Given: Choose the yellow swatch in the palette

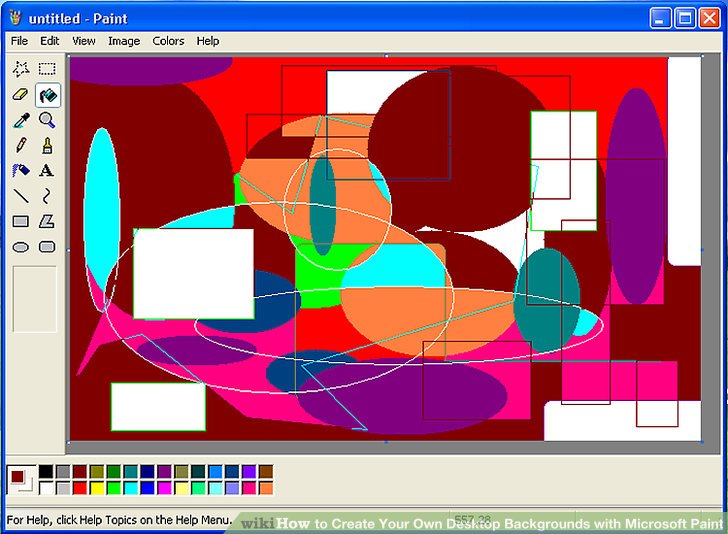Looking at the screenshot, I should [x=97, y=488].
